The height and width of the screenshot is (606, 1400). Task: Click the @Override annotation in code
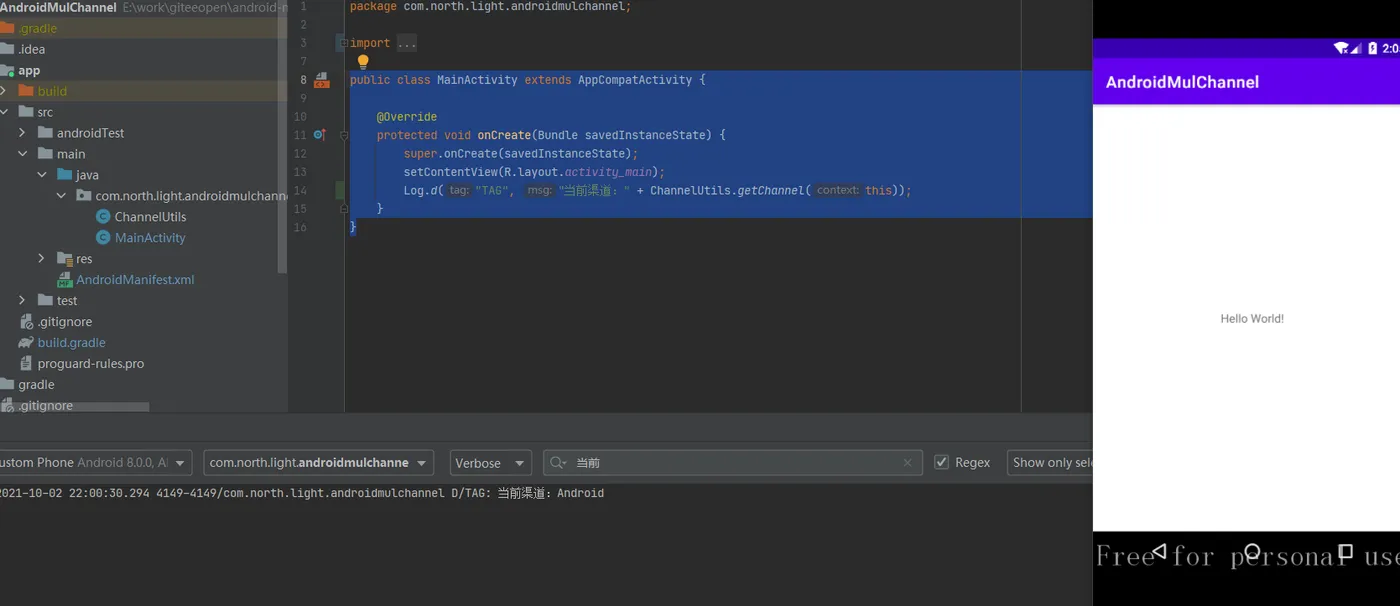point(406,117)
